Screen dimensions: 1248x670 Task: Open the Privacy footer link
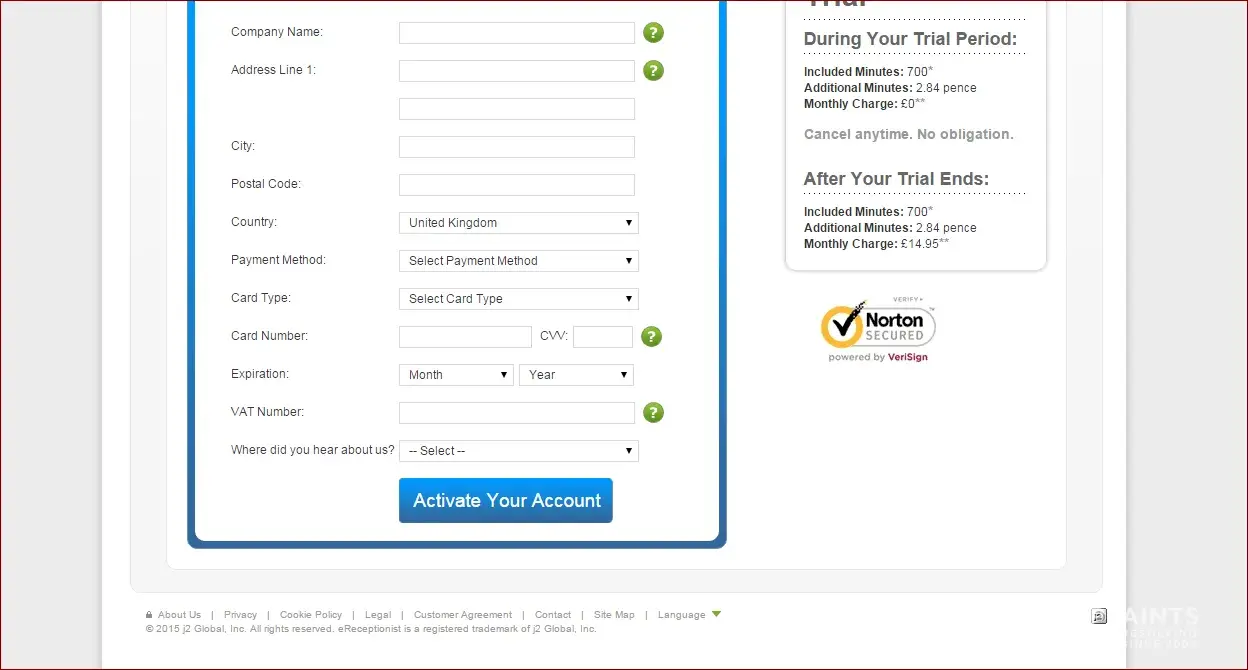(240, 615)
